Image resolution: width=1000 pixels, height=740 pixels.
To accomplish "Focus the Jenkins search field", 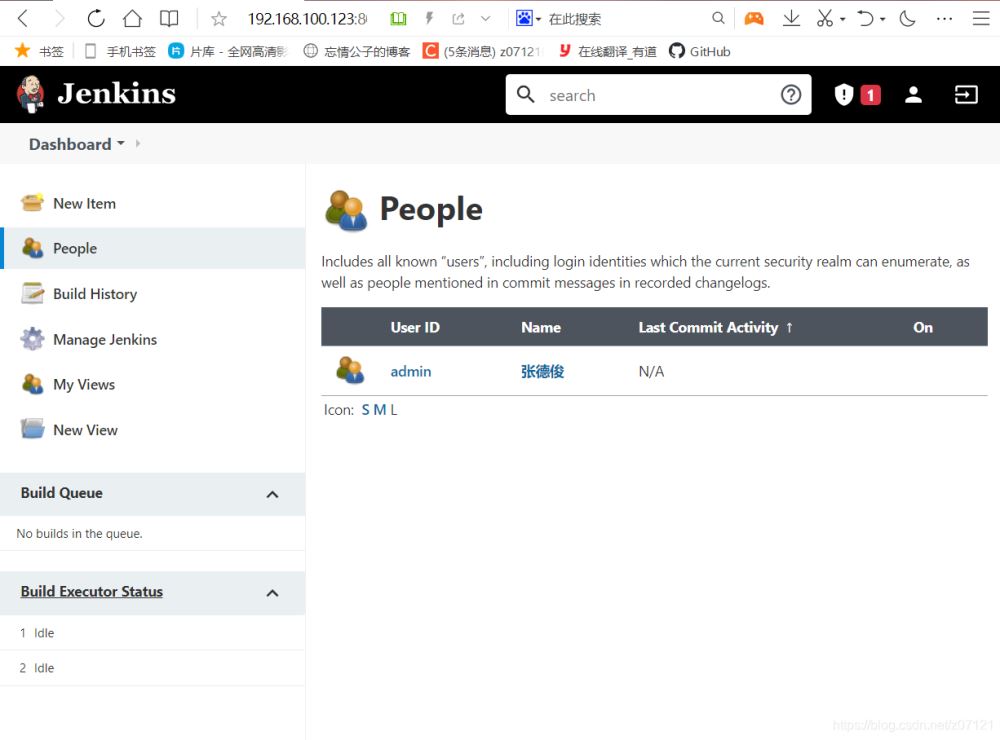I will pyautogui.click(x=658, y=95).
